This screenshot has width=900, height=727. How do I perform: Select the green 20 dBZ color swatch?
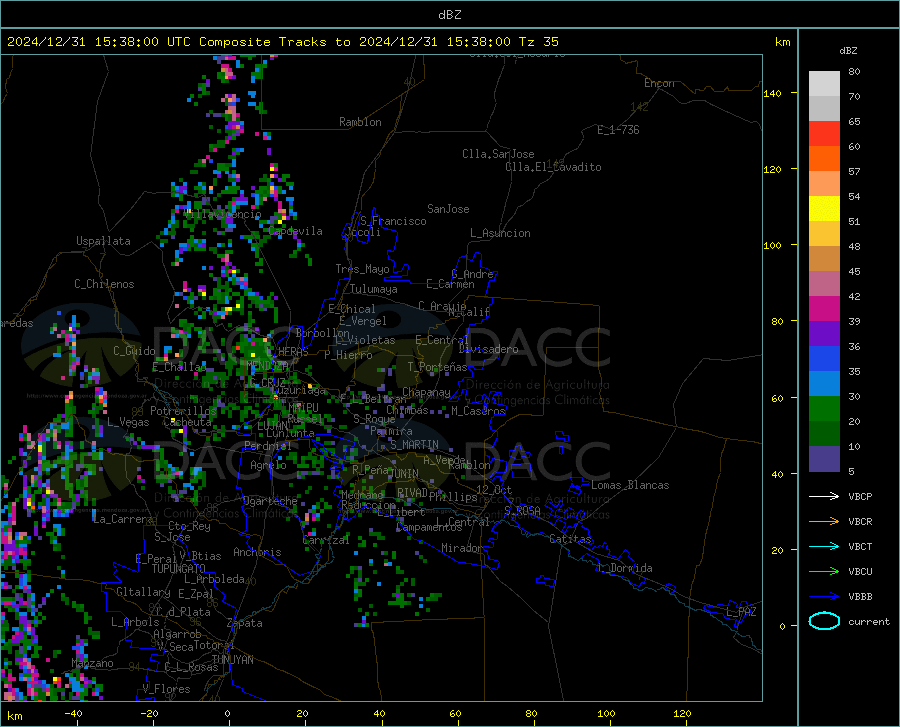824,409
